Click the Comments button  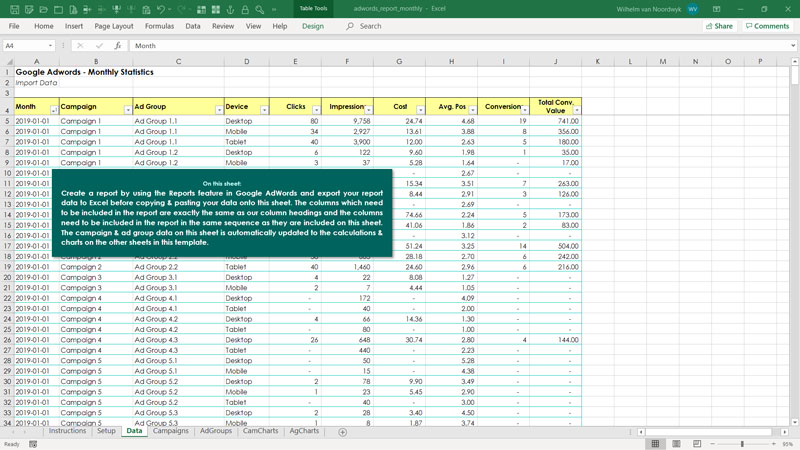(767, 26)
